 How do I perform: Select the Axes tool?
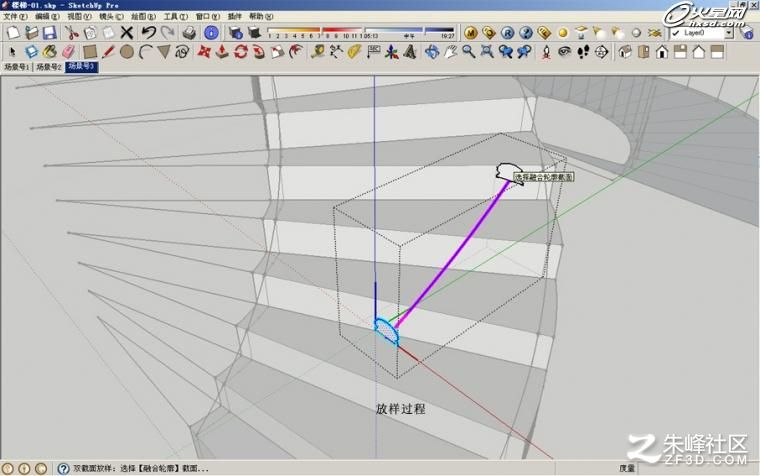[391, 51]
